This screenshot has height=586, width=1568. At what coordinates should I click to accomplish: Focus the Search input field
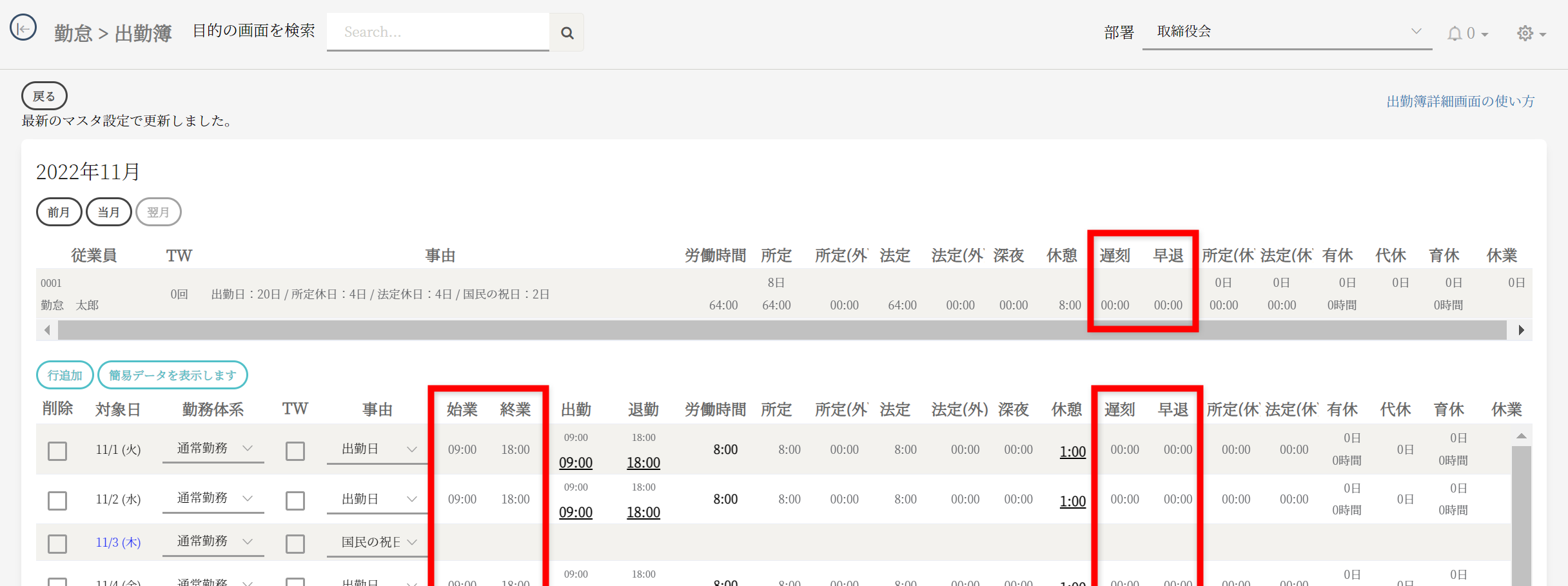click(438, 32)
